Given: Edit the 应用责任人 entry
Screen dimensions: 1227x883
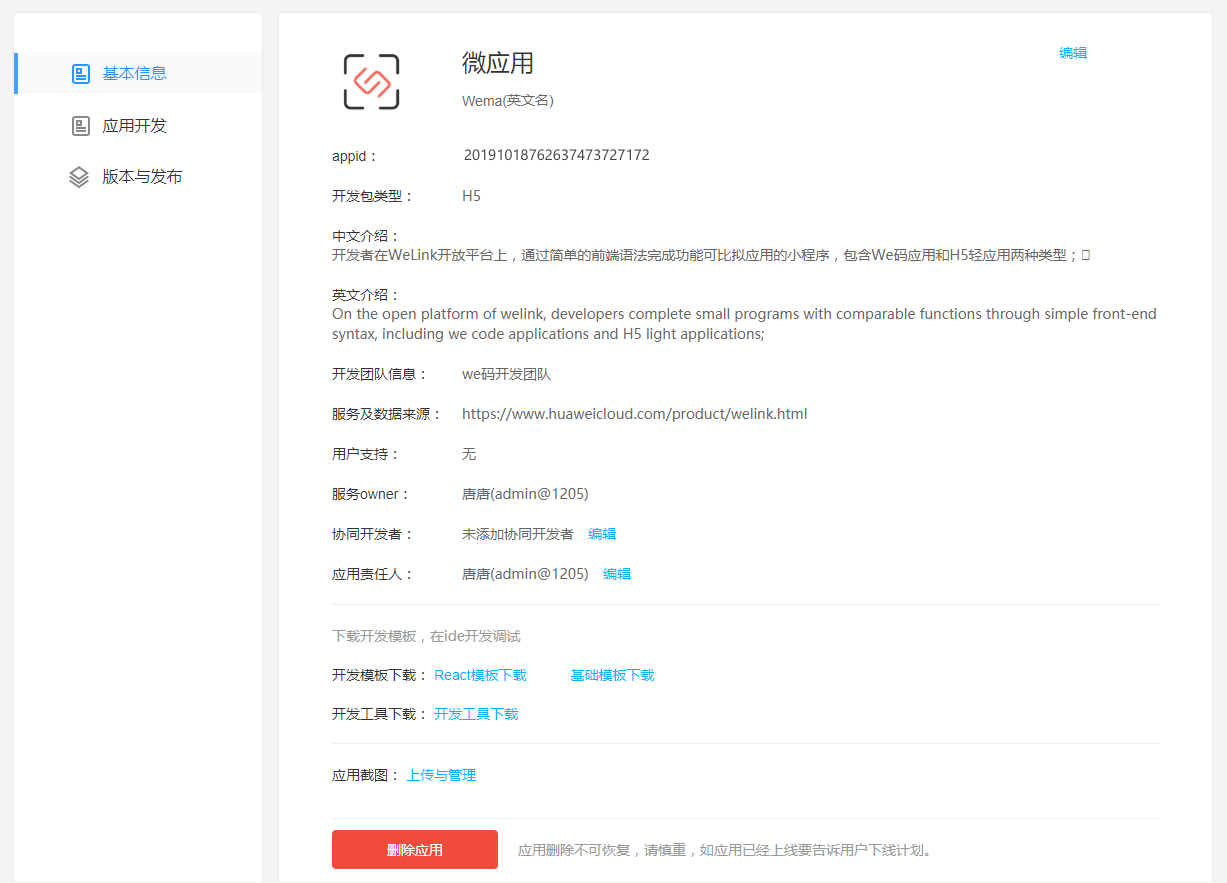Looking at the screenshot, I should click(x=617, y=574).
